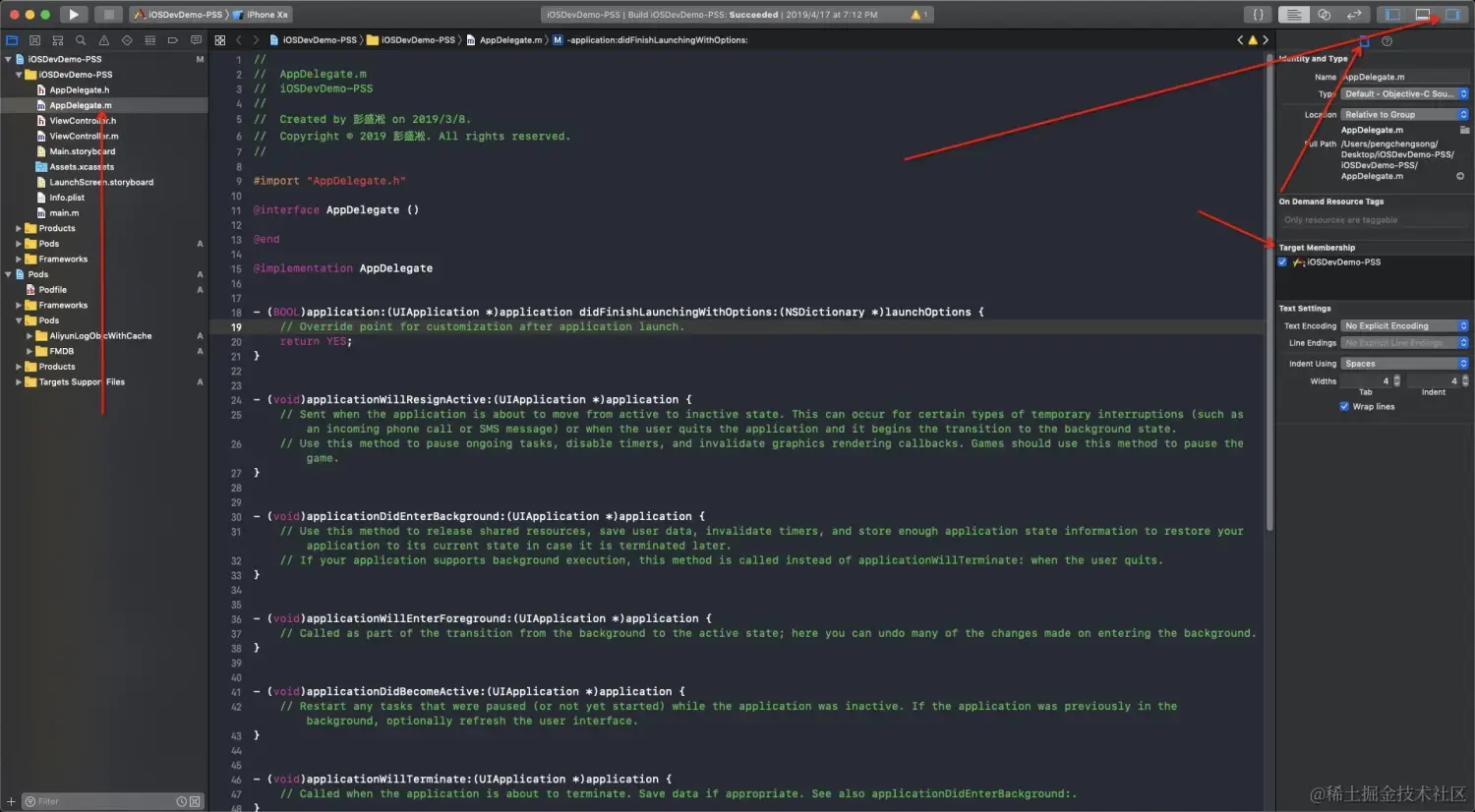The height and width of the screenshot is (812, 1475).
Task: Expand Targets Support Files group
Action: [x=19, y=382]
